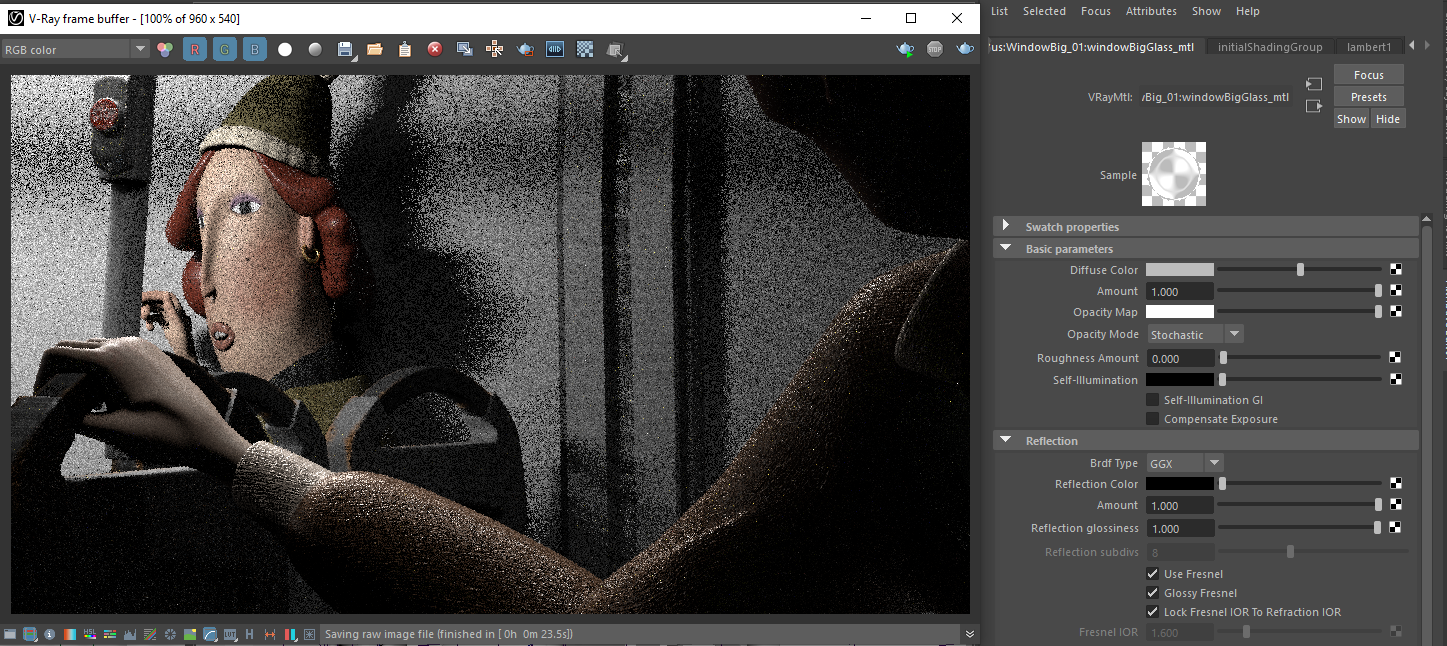The height and width of the screenshot is (646, 1447).
Task: Toggle the red channel button
Action: coord(195,49)
